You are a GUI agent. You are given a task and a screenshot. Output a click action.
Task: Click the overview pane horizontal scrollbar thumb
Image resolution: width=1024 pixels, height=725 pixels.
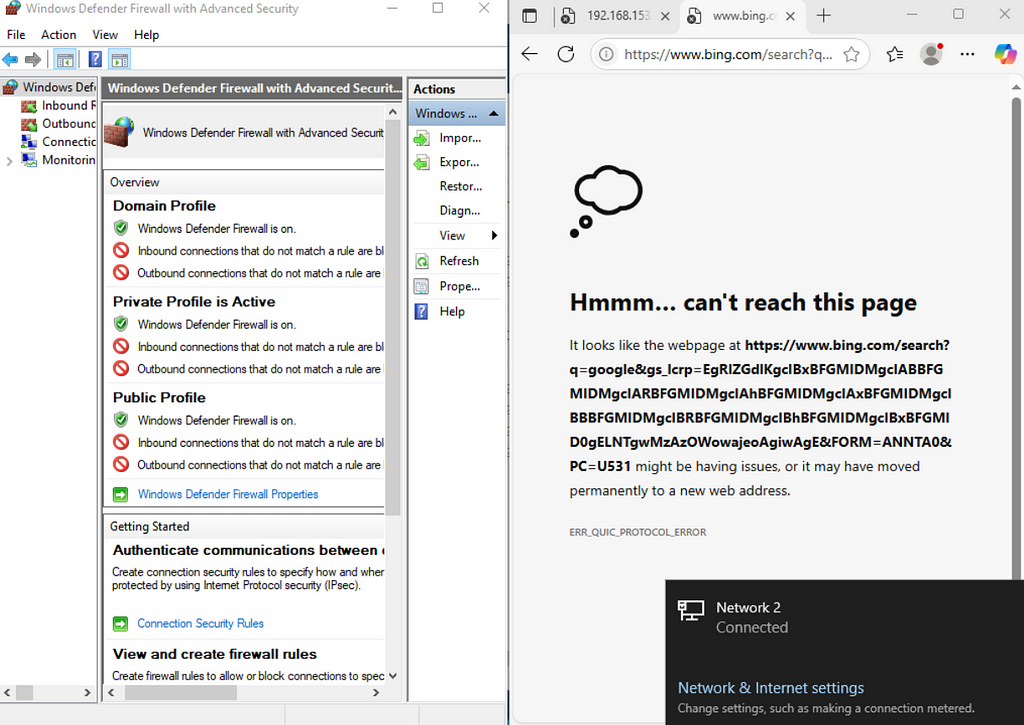181,692
